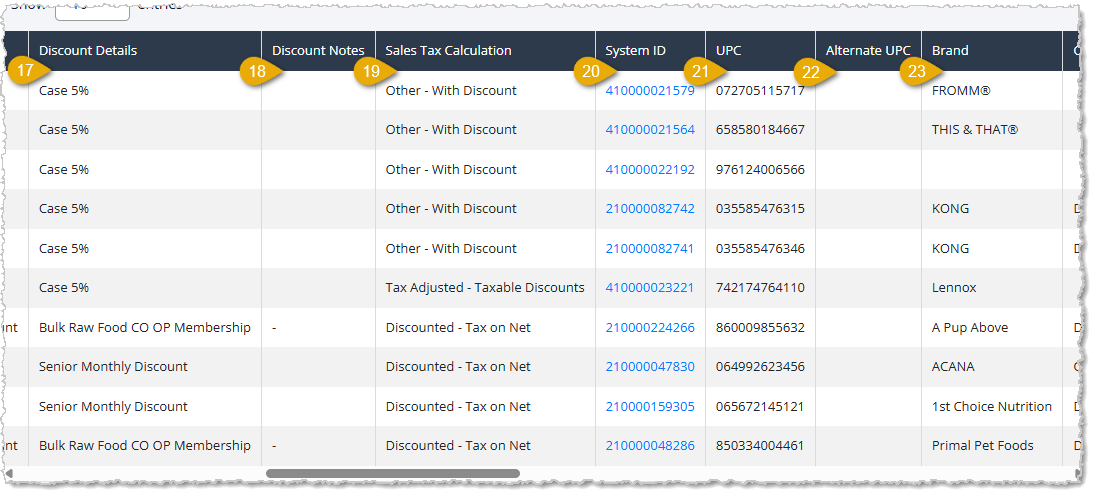Open System ID 210000047830 link
The image size is (1096, 499).
tap(650, 366)
